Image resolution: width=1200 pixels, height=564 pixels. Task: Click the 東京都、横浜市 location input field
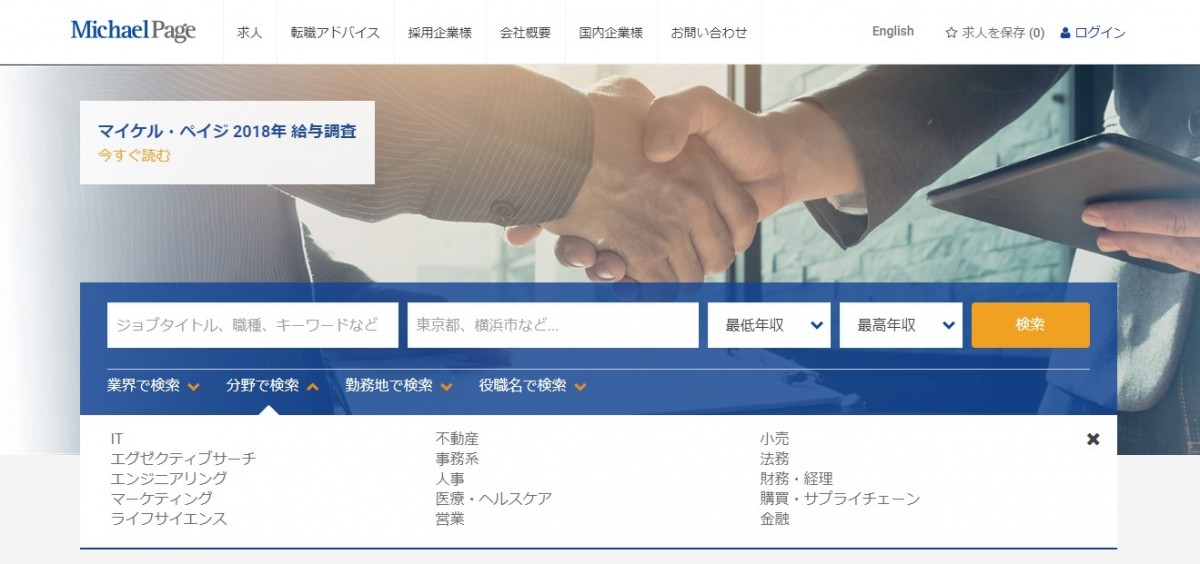point(553,325)
